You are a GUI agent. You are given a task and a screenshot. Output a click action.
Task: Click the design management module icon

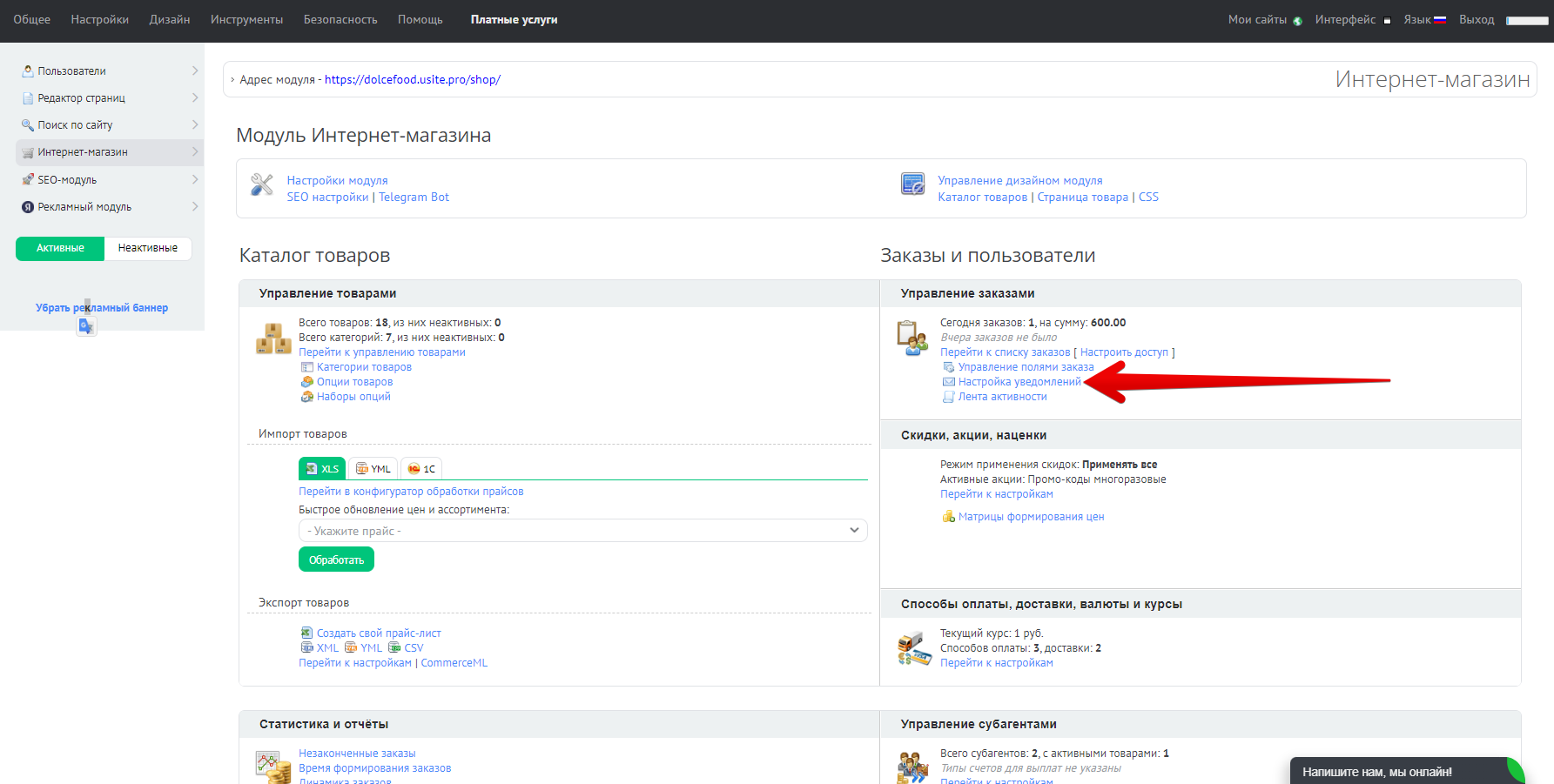pyautogui.click(x=912, y=184)
